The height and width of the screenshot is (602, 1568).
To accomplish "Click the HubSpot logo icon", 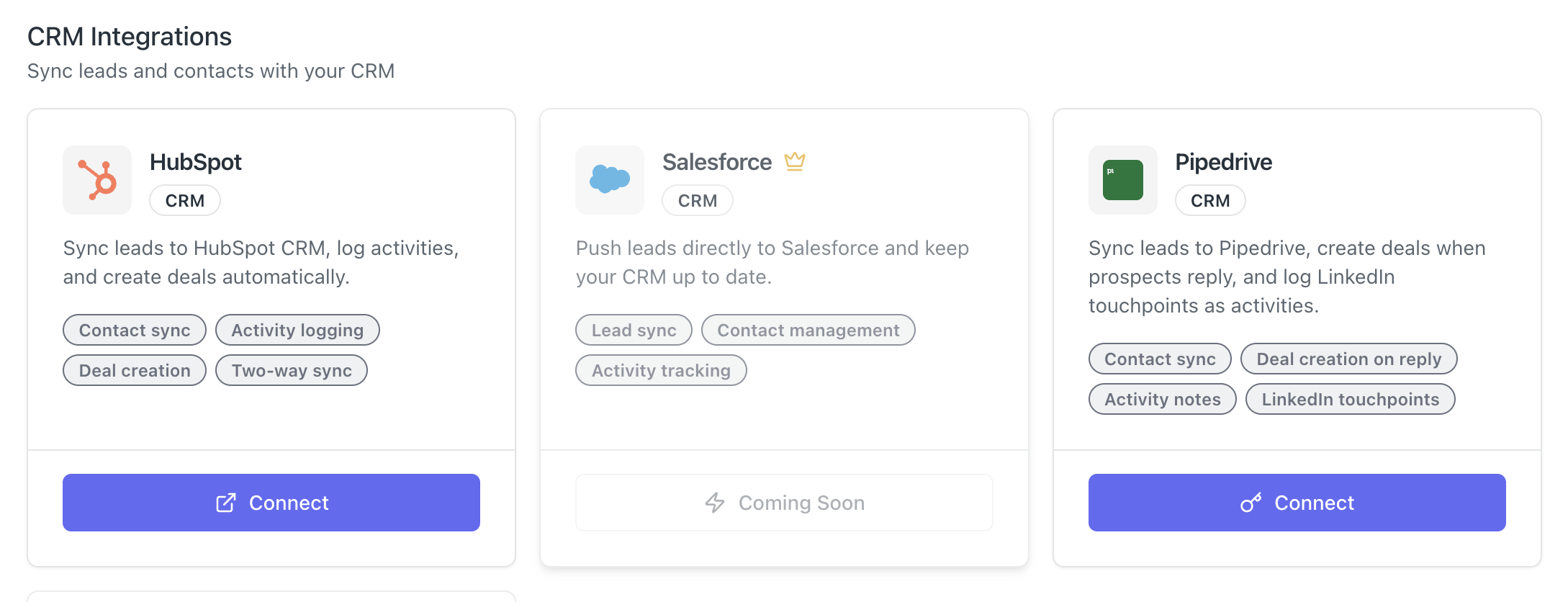I will [x=97, y=180].
